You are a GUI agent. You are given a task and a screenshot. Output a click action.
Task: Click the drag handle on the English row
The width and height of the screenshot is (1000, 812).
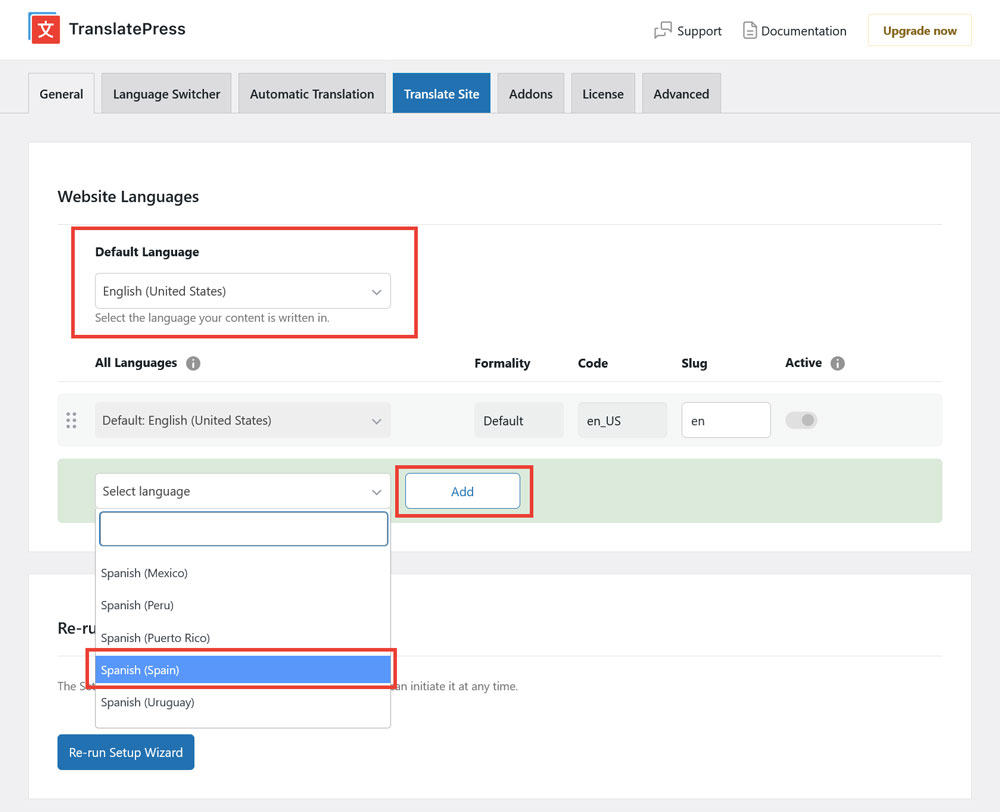click(x=71, y=420)
